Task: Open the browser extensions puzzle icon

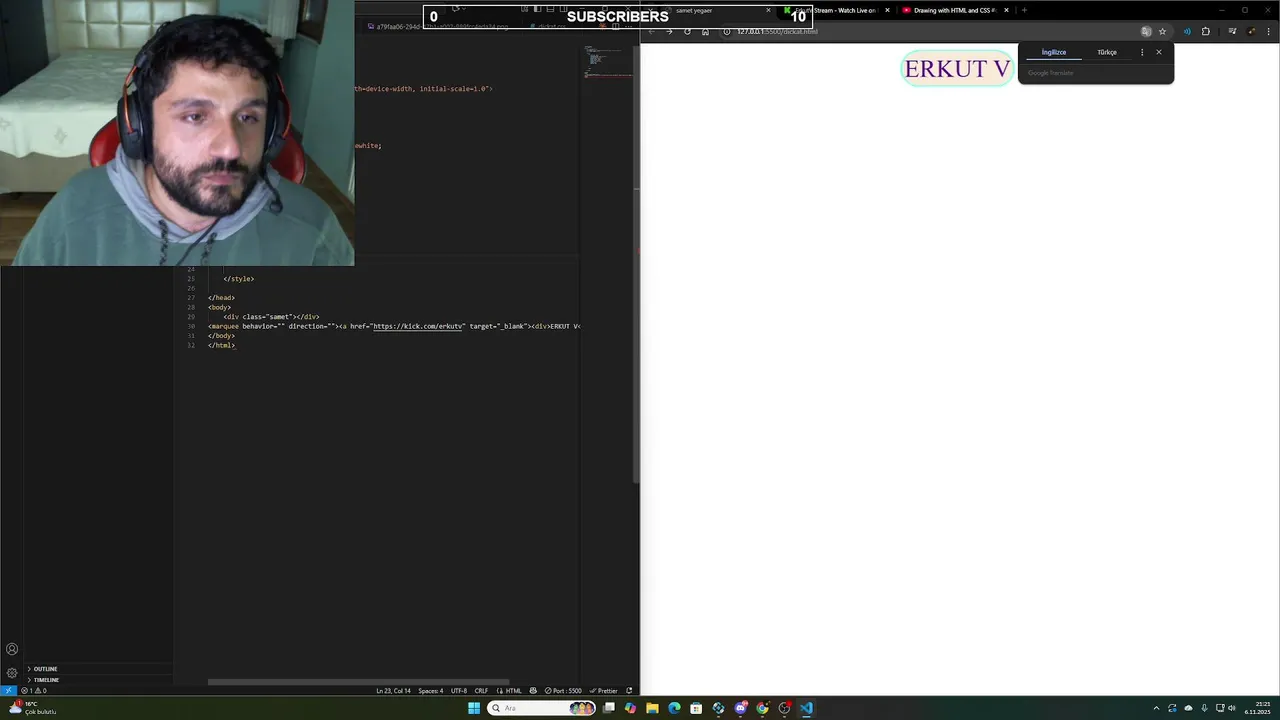Action: 1205,31
